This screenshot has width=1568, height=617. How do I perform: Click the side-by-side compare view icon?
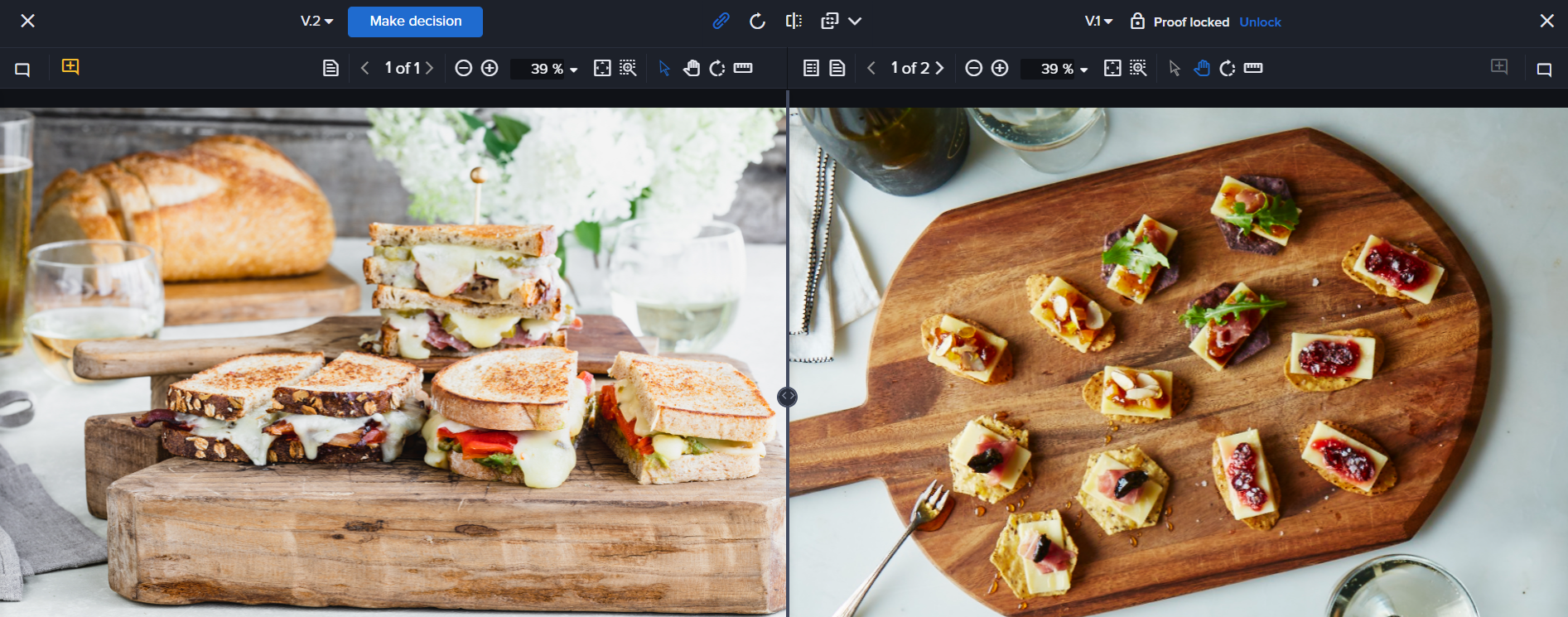tap(794, 22)
